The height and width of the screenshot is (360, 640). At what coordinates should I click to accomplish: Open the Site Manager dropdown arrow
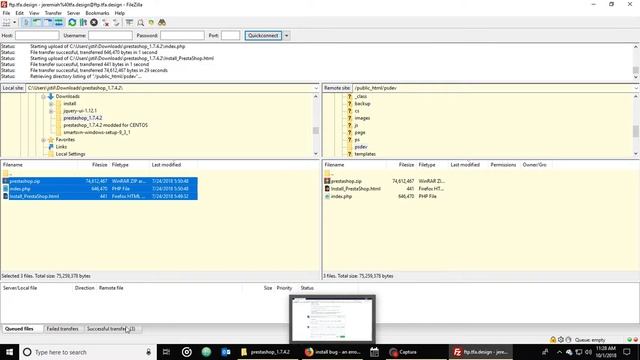pyautogui.click(x=15, y=22)
